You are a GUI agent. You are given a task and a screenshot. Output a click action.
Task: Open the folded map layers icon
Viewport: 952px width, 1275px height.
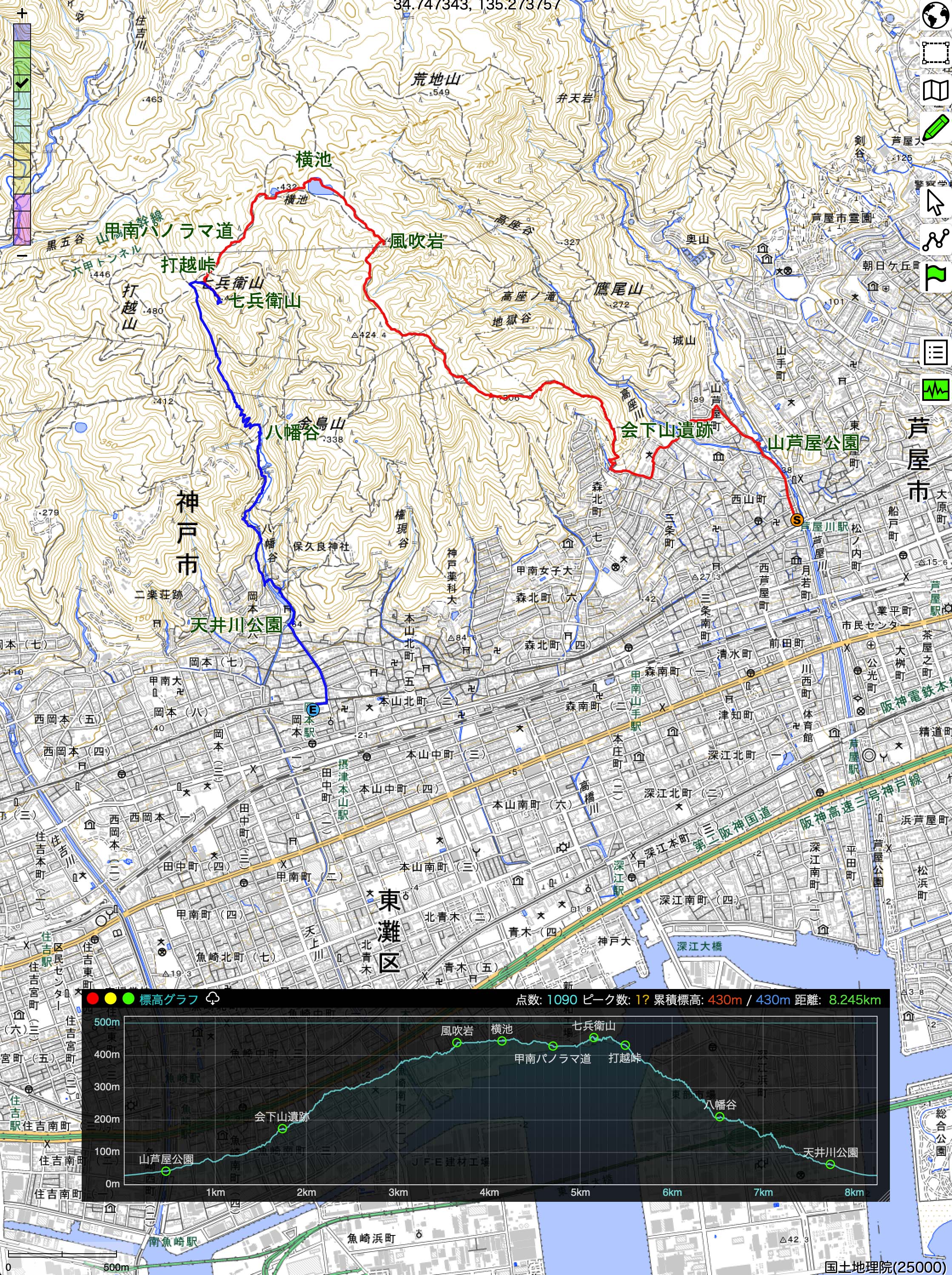click(x=935, y=91)
